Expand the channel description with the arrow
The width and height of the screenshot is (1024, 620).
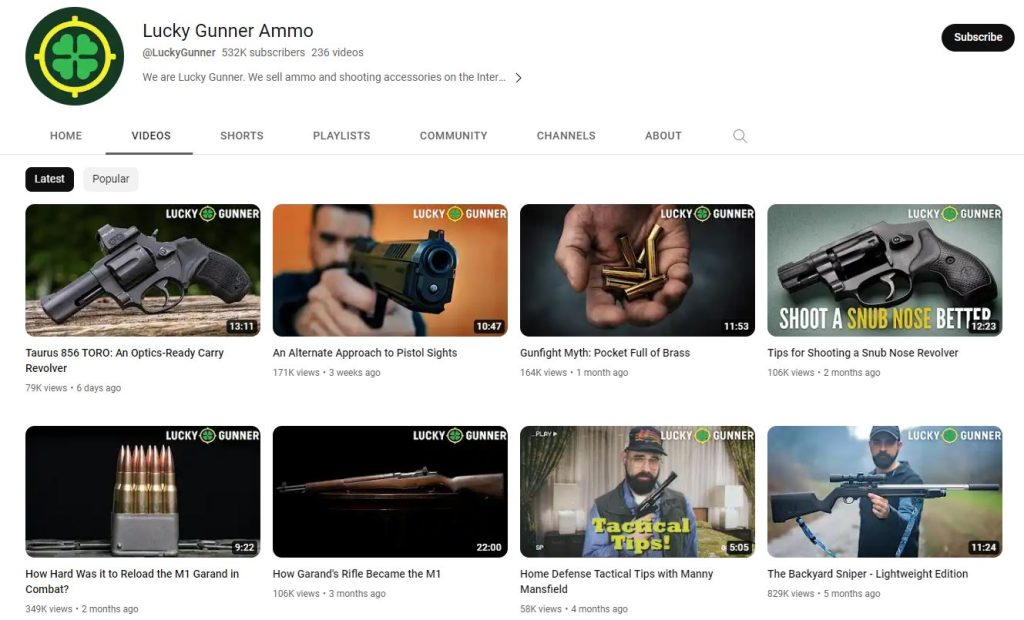coord(518,77)
